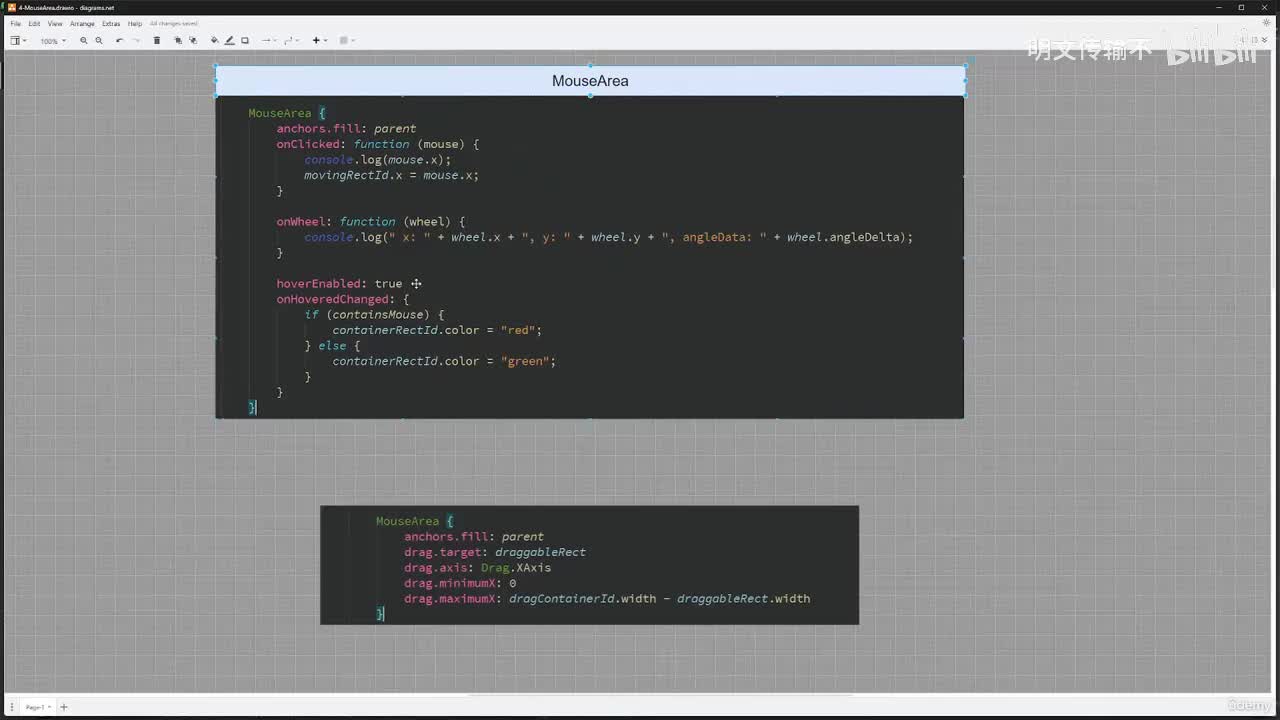Image resolution: width=1280 pixels, height=720 pixels.
Task: Click the zoom out magnifier icon
Action: tap(98, 41)
